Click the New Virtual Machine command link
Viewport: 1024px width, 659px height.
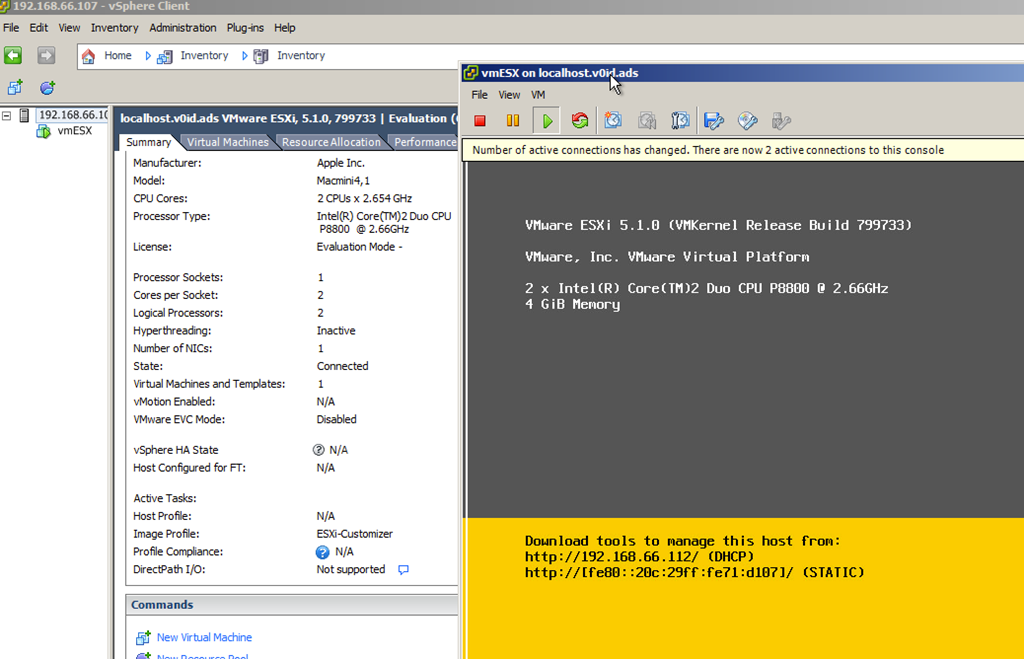click(204, 637)
